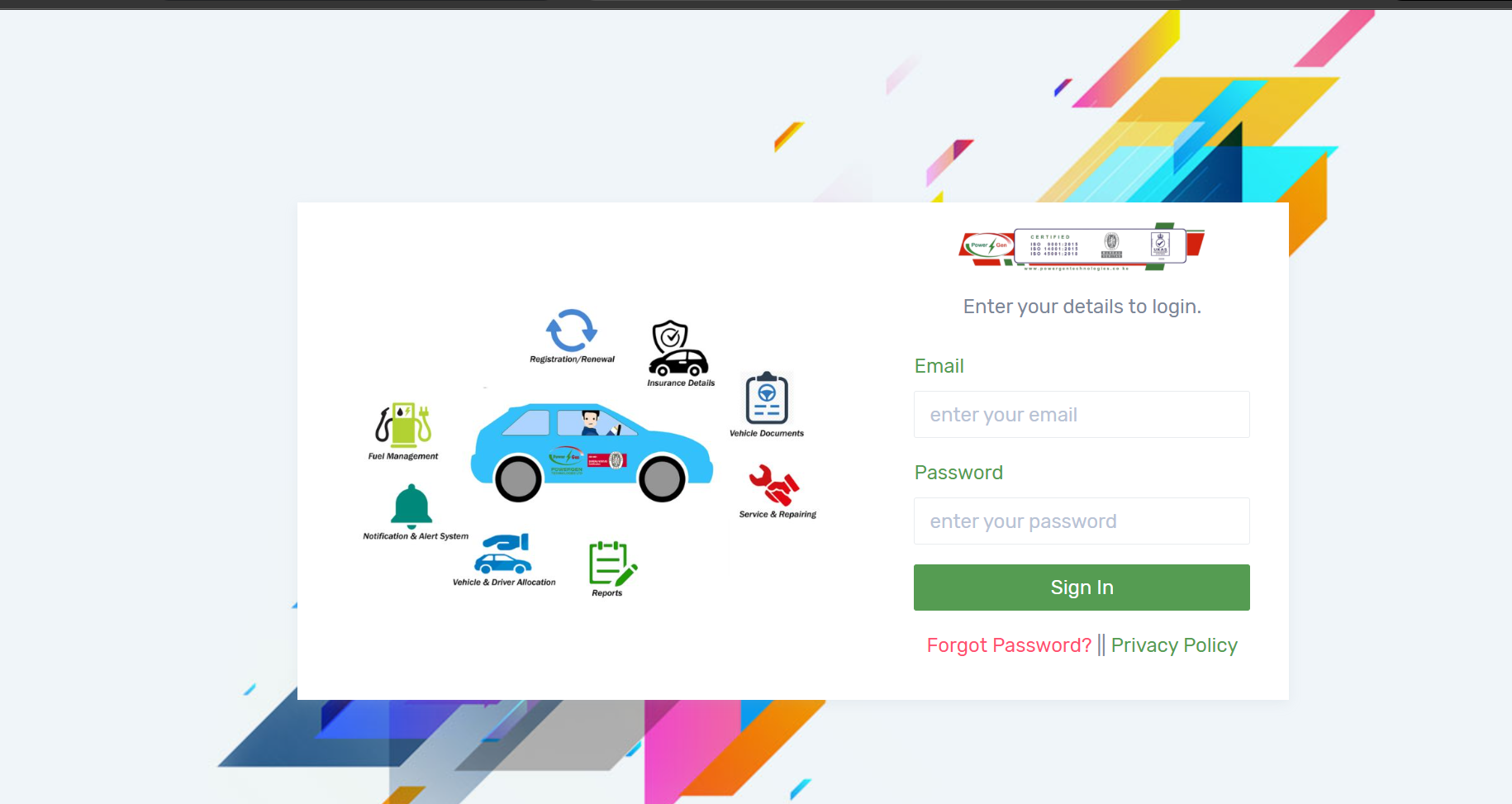Image resolution: width=1512 pixels, height=804 pixels.
Task: Open the Forgot Password link
Action: 1009,645
